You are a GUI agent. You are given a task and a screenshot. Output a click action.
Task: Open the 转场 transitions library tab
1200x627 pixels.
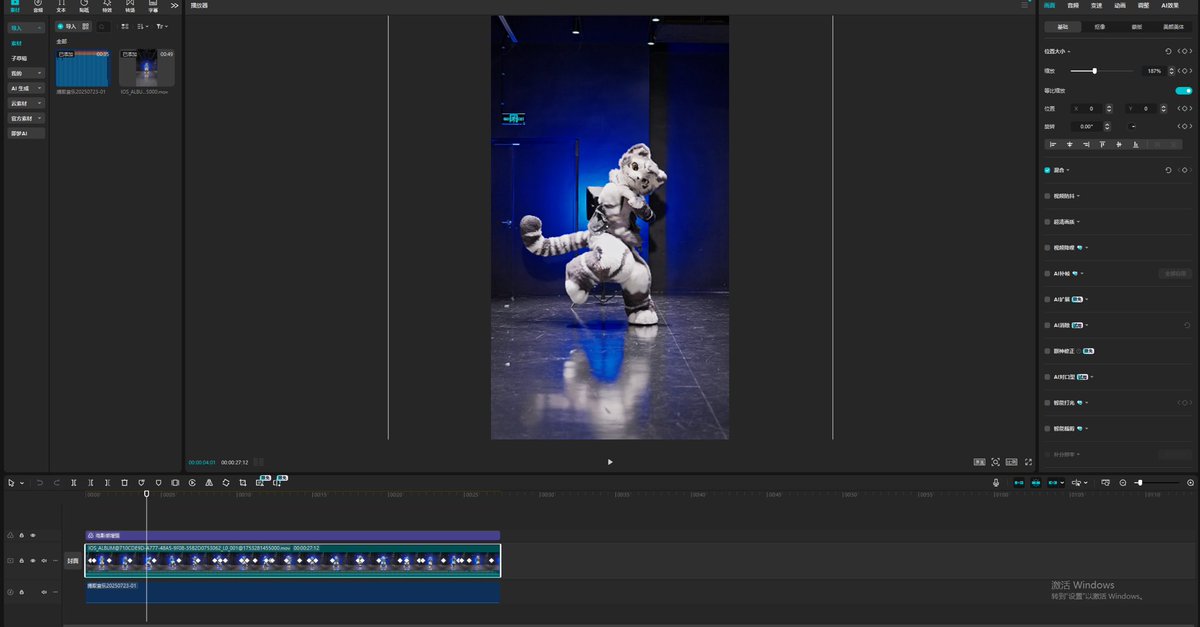click(130, 6)
